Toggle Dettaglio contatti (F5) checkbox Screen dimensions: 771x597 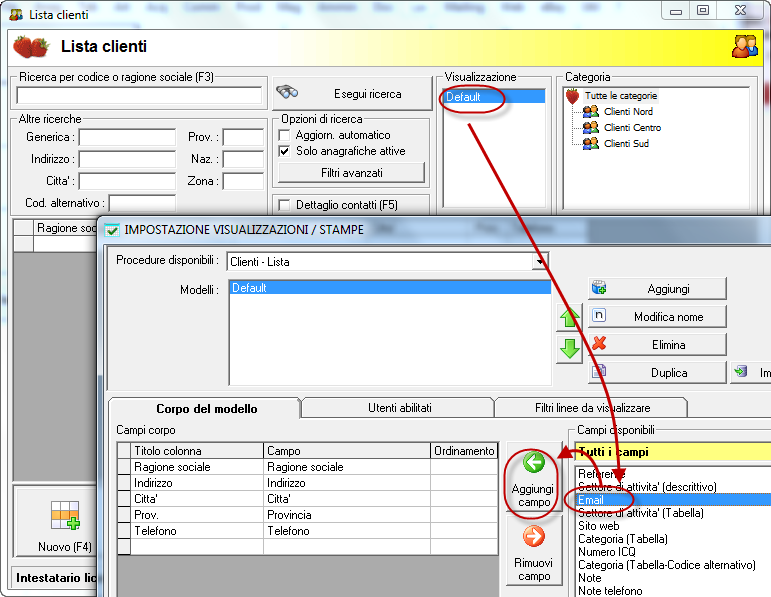284,205
